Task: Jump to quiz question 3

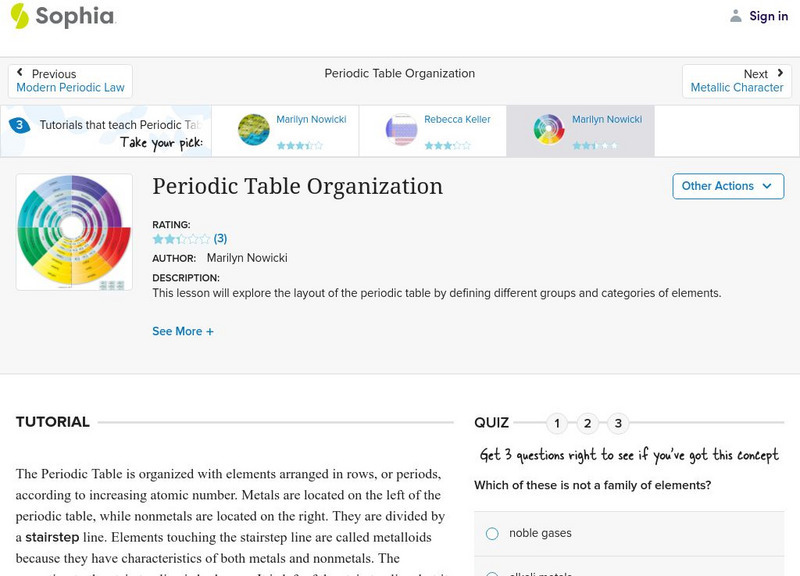Action: click(619, 423)
